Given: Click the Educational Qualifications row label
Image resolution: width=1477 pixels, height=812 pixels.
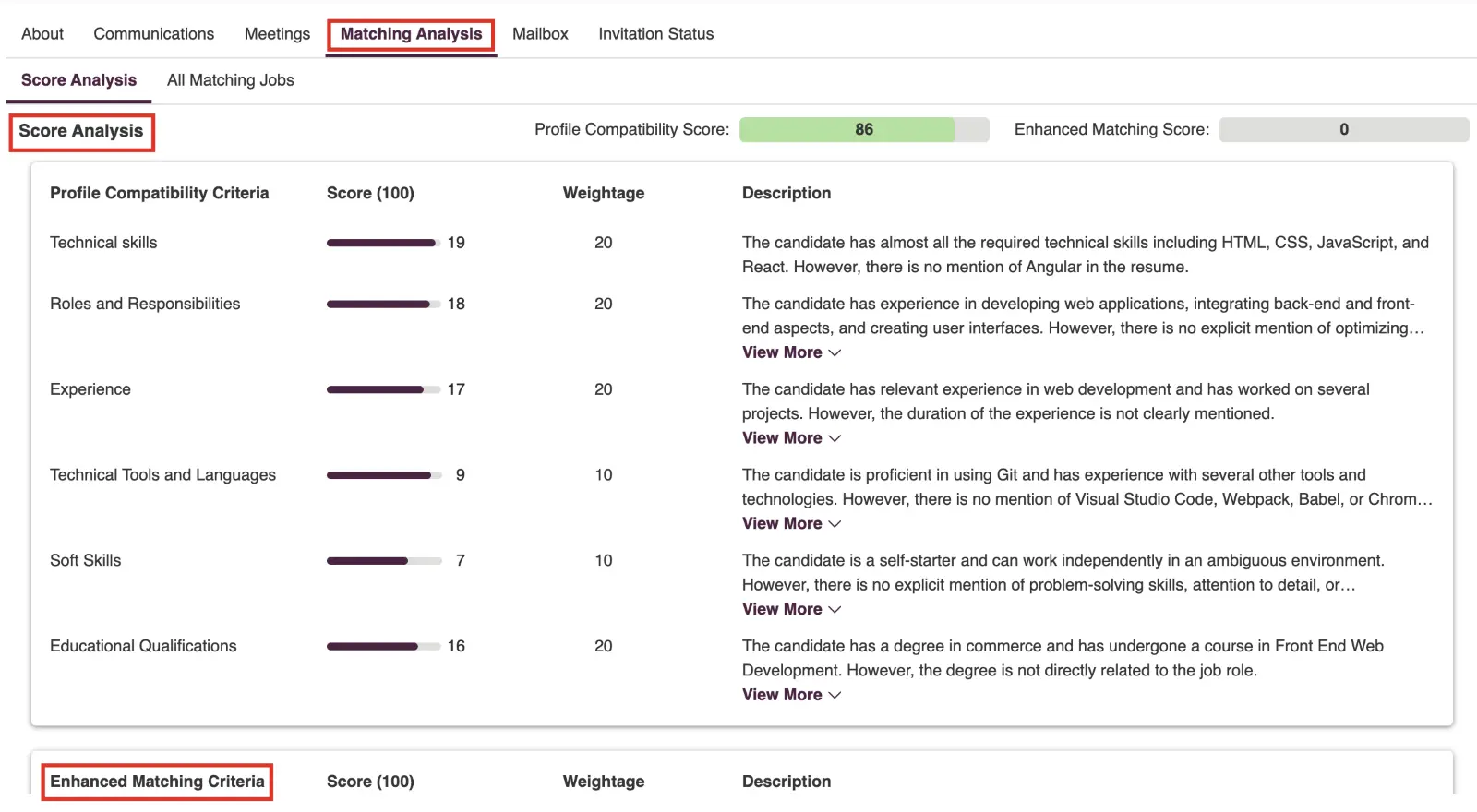Looking at the screenshot, I should click(143, 646).
